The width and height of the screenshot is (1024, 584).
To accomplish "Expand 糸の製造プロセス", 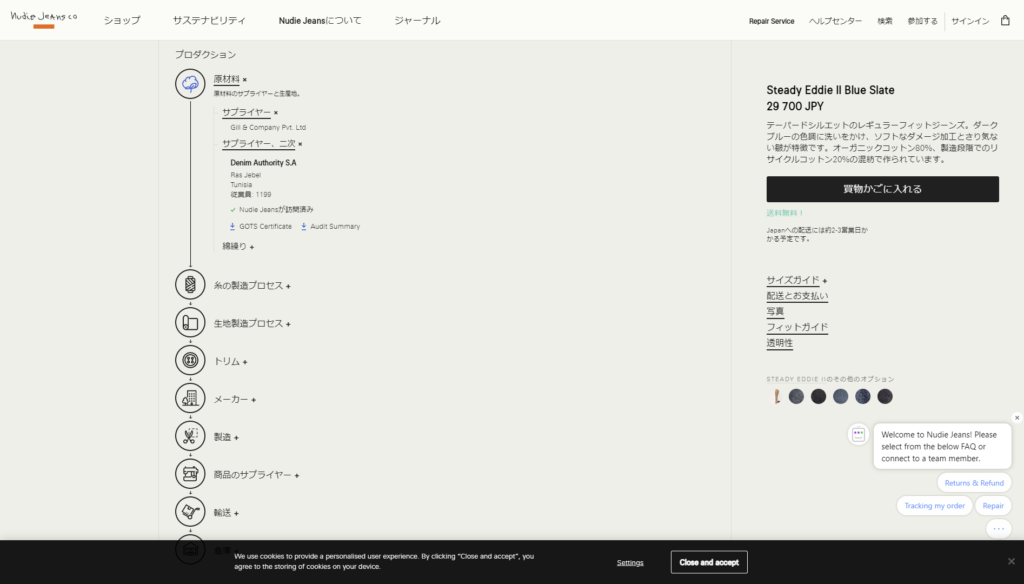I will (x=252, y=285).
